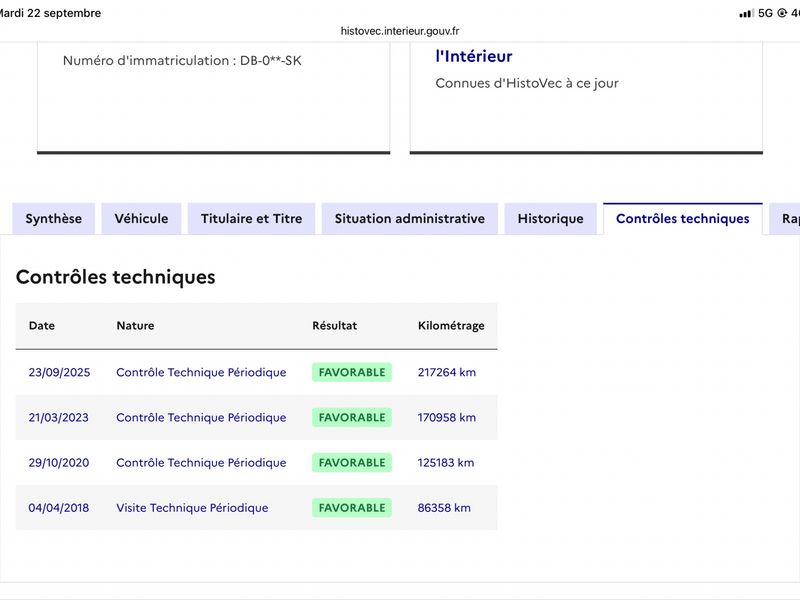Click Visite Technique Périodique entry
The width and height of the screenshot is (800, 600).
[x=192, y=508]
